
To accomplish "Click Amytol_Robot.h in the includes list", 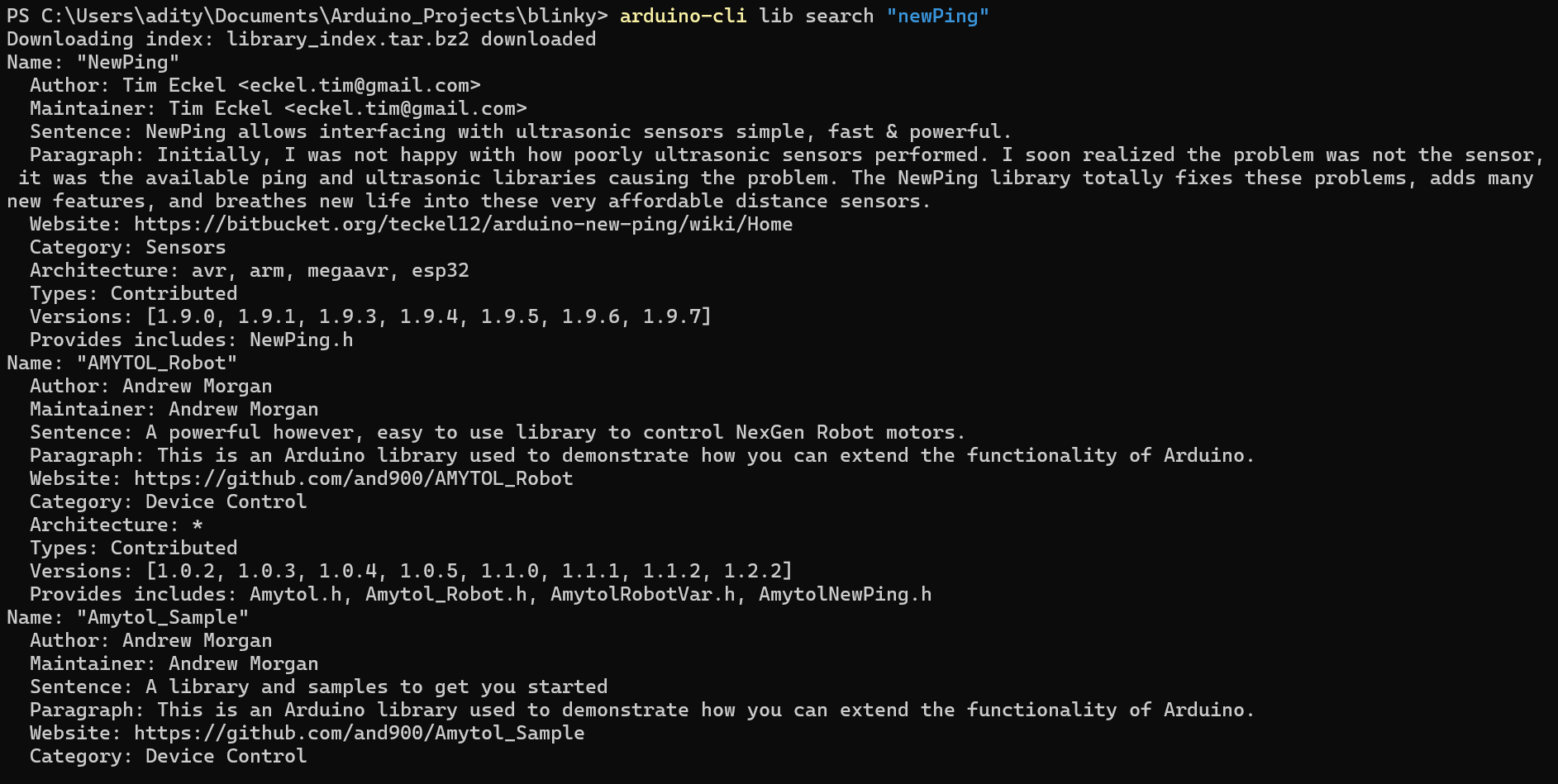I will pyautogui.click(x=445, y=595).
